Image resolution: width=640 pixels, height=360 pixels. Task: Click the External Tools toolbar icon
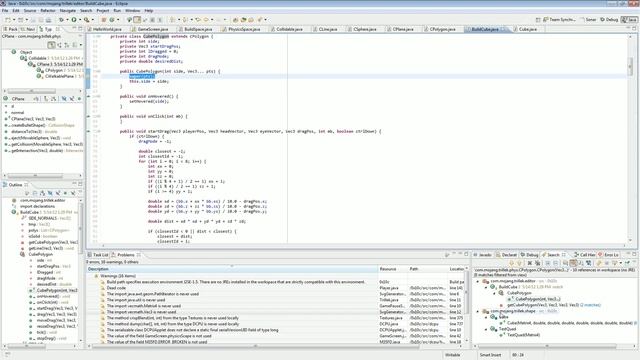87,20
